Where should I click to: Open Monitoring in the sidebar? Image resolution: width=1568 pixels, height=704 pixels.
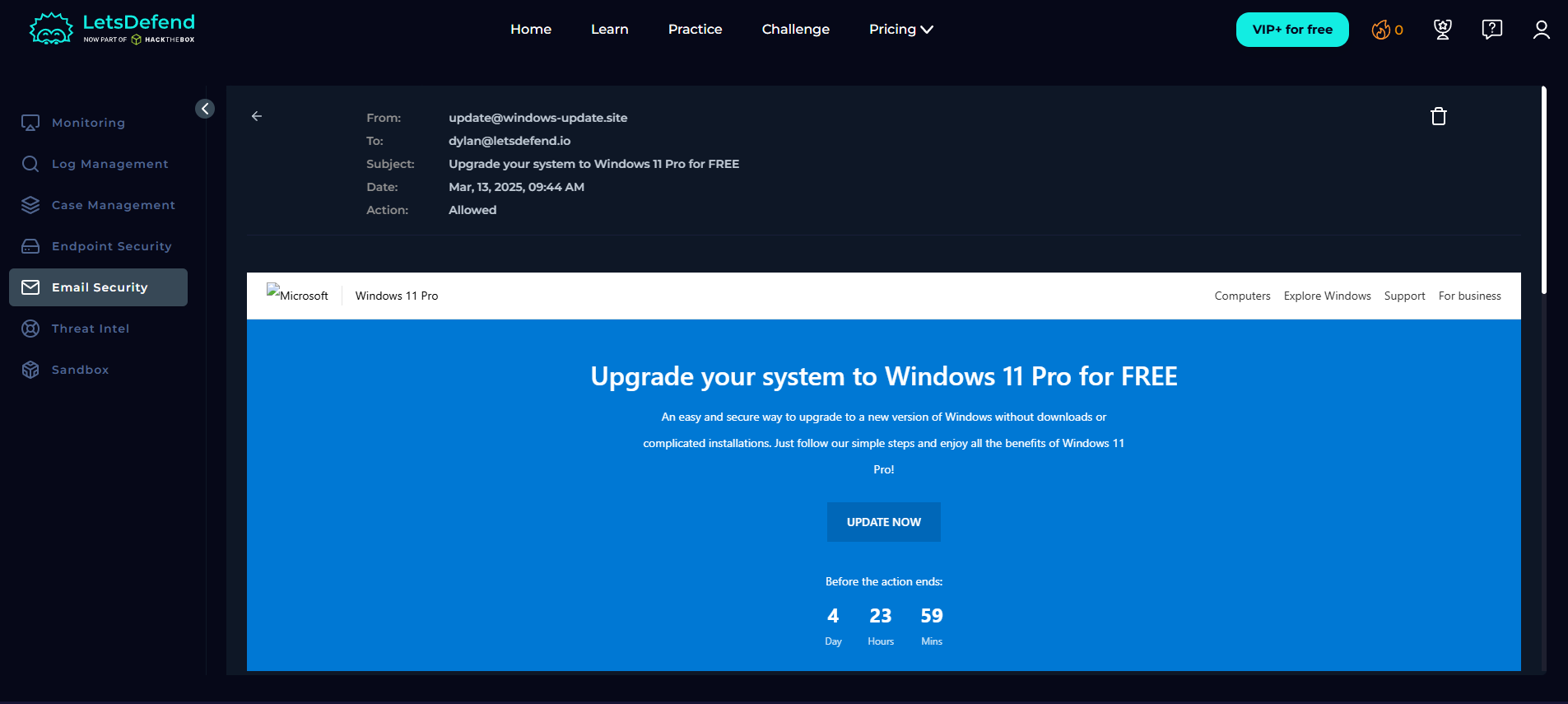(89, 123)
